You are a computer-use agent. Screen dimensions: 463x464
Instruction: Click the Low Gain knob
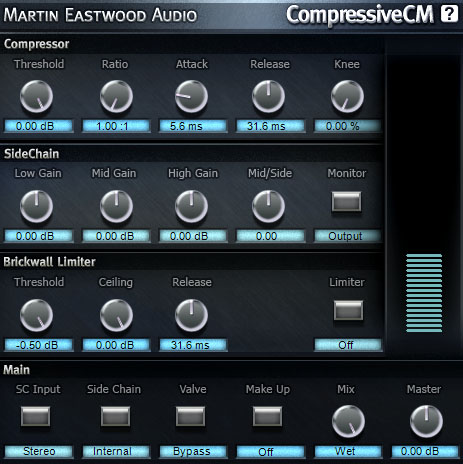[x=36, y=206]
